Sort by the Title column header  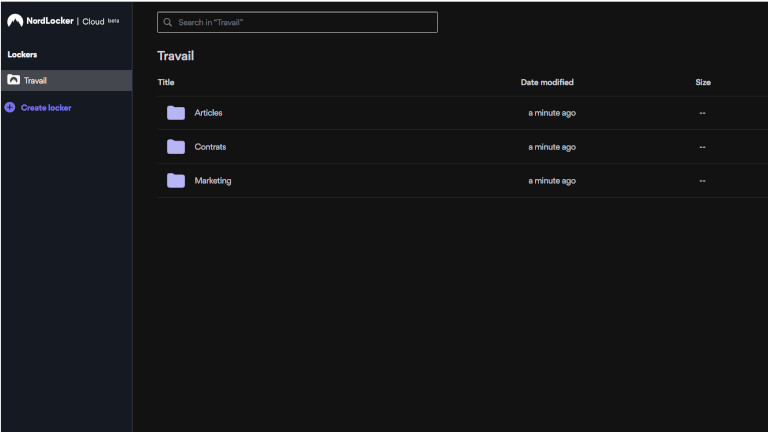point(166,82)
